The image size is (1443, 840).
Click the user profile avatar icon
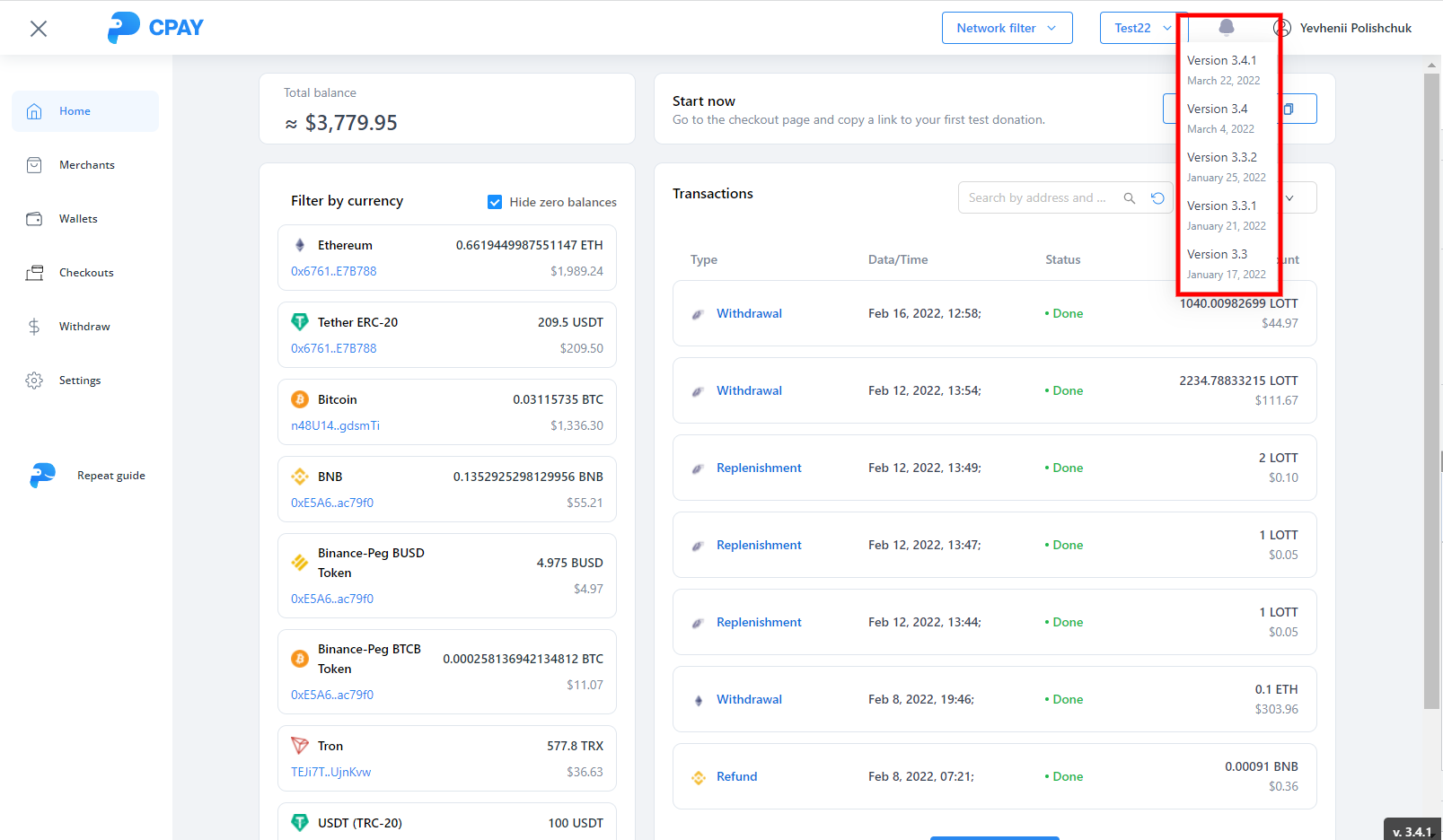click(1282, 28)
